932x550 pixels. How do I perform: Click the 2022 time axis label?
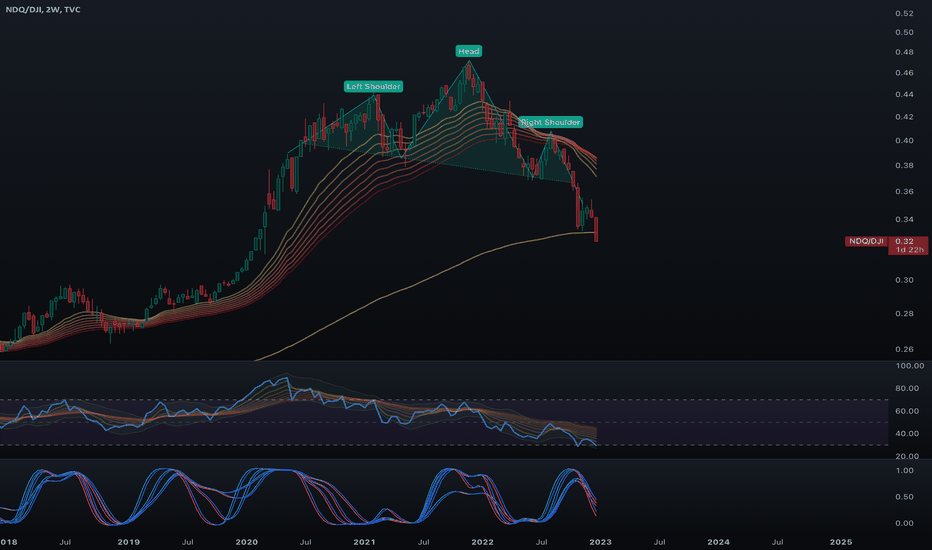tap(483, 542)
